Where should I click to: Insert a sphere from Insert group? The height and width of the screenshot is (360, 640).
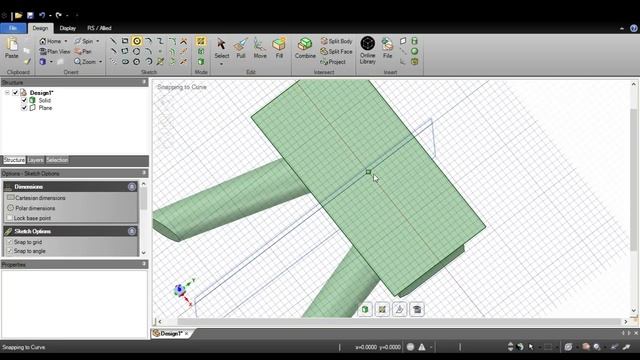[415, 51]
